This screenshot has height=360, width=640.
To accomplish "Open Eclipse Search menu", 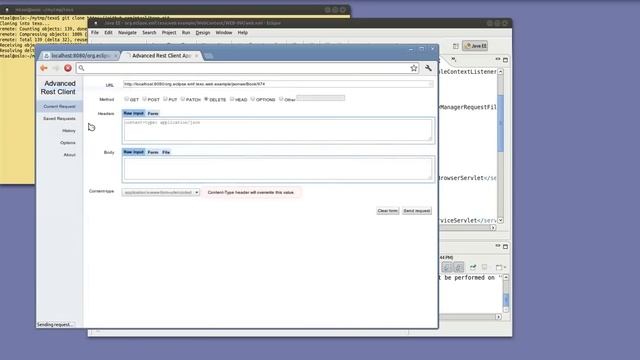I will (149, 33).
